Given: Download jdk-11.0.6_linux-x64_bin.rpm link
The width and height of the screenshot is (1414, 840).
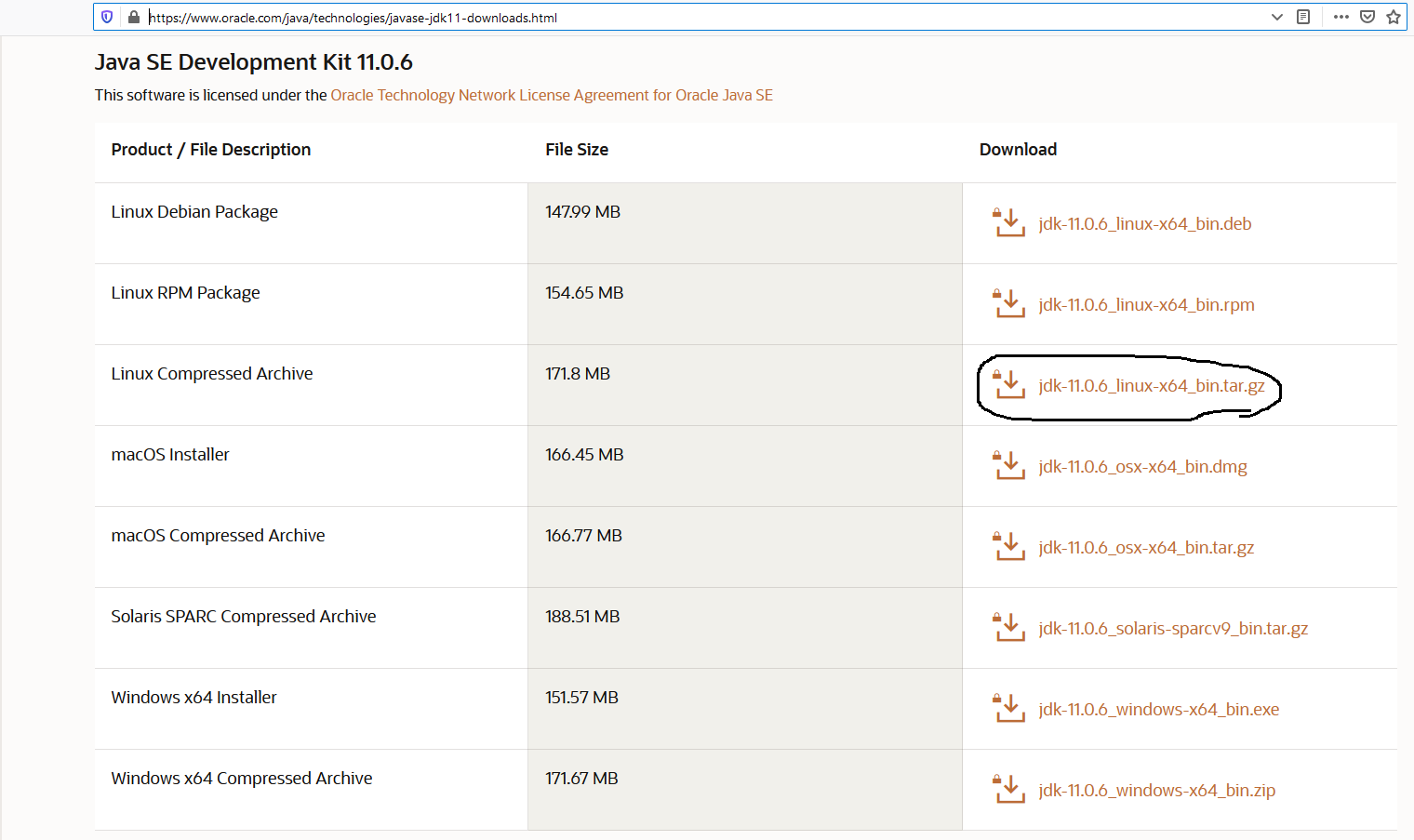Looking at the screenshot, I should (x=1146, y=304).
